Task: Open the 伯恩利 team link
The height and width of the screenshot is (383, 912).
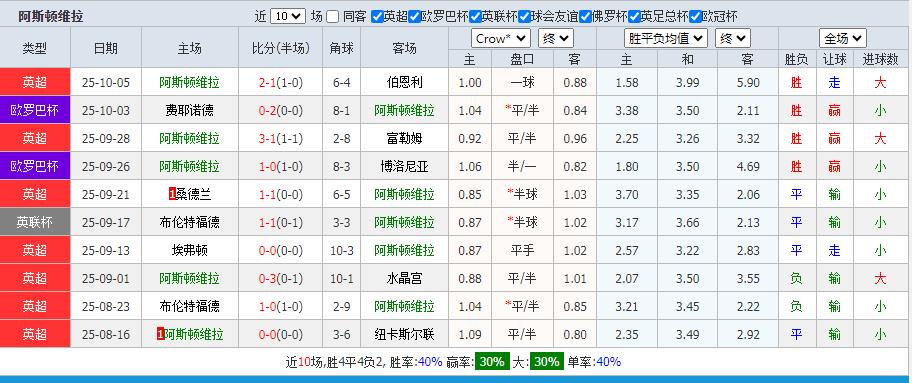Action: tap(404, 83)
